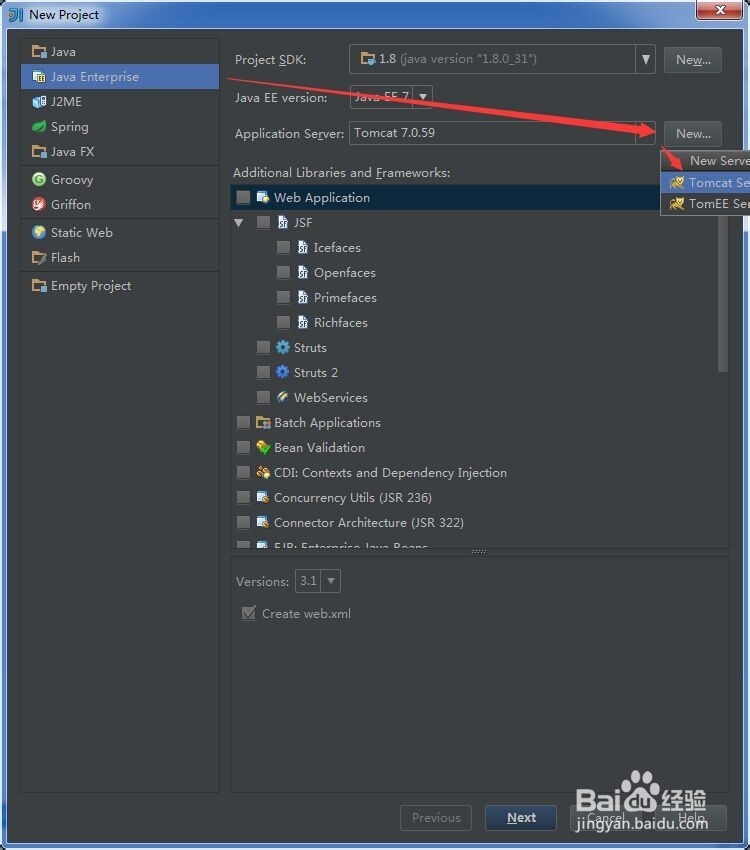750x850 pixels.
Task: Tick the WebServices checkbox
Action: pos(263,397)
